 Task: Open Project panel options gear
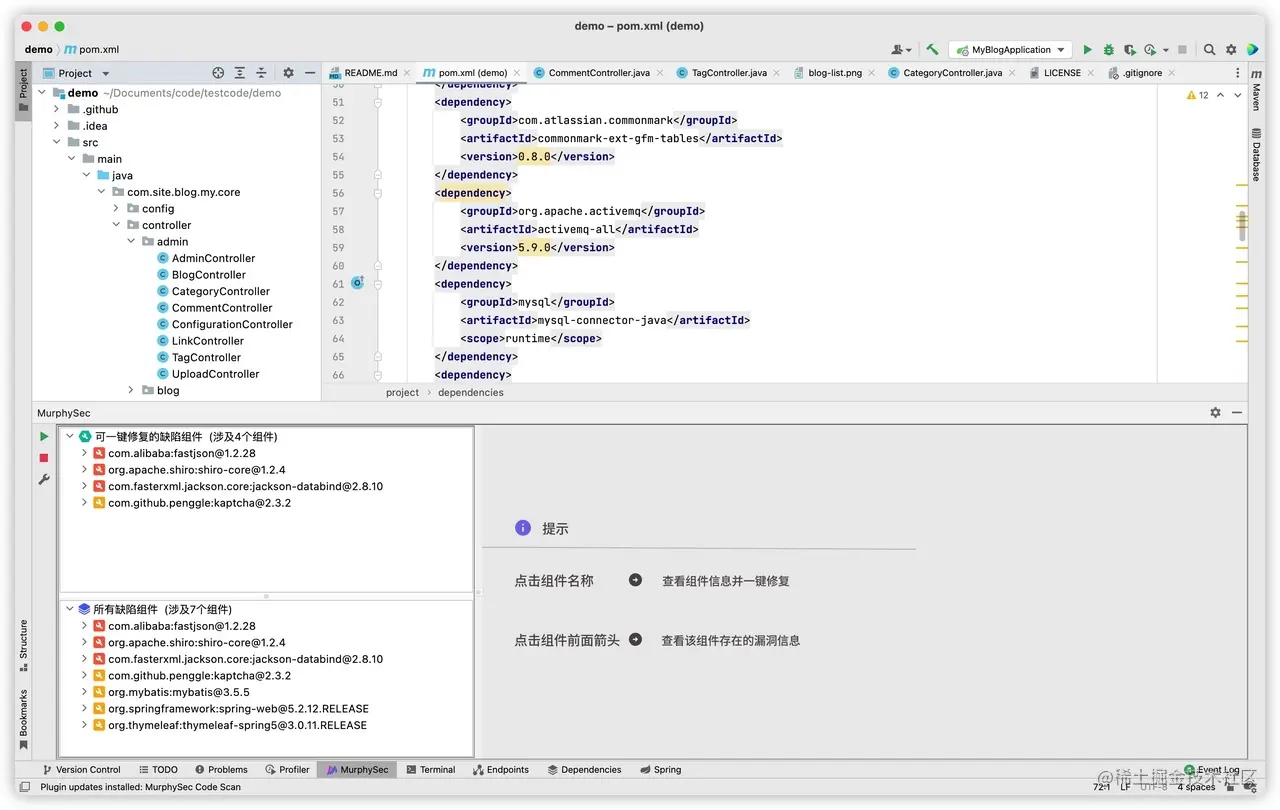pos(288,73)
